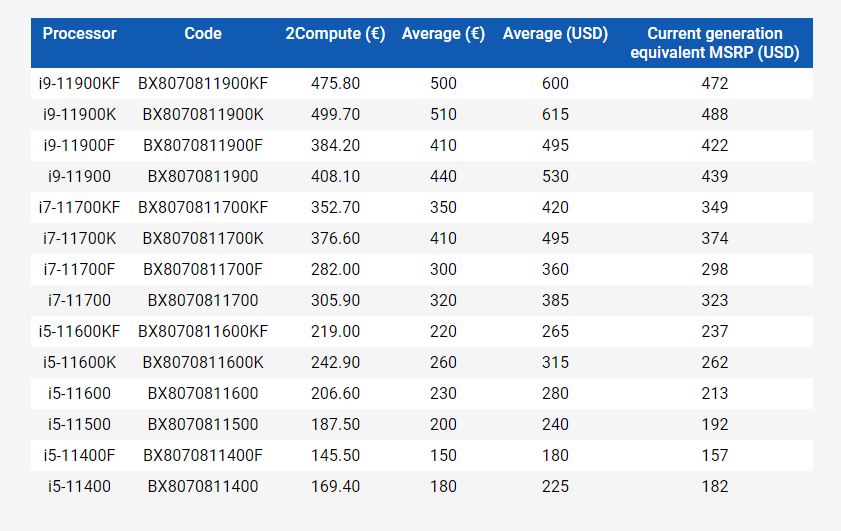Click the i9-11900 processor name
The height and width of the screenshot is (531, 841).
(x=79, y=177)
